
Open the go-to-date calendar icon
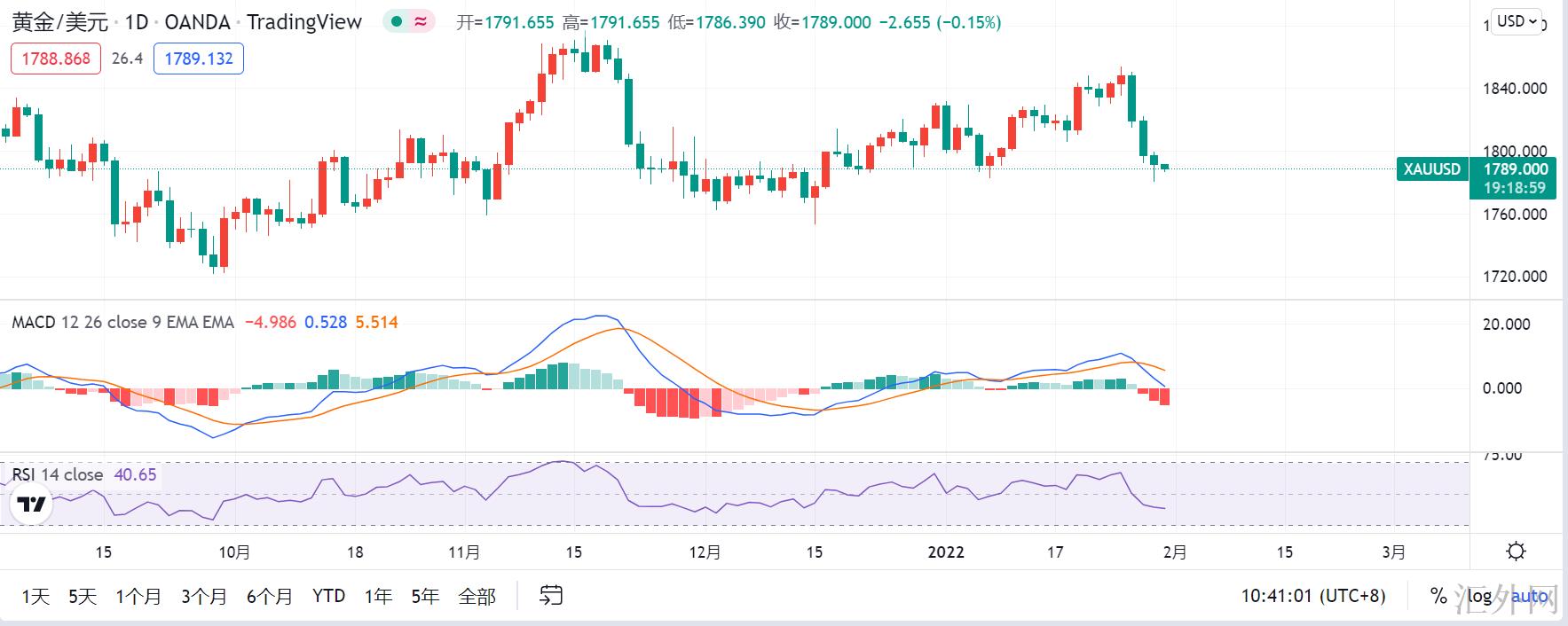coord(551,596)
